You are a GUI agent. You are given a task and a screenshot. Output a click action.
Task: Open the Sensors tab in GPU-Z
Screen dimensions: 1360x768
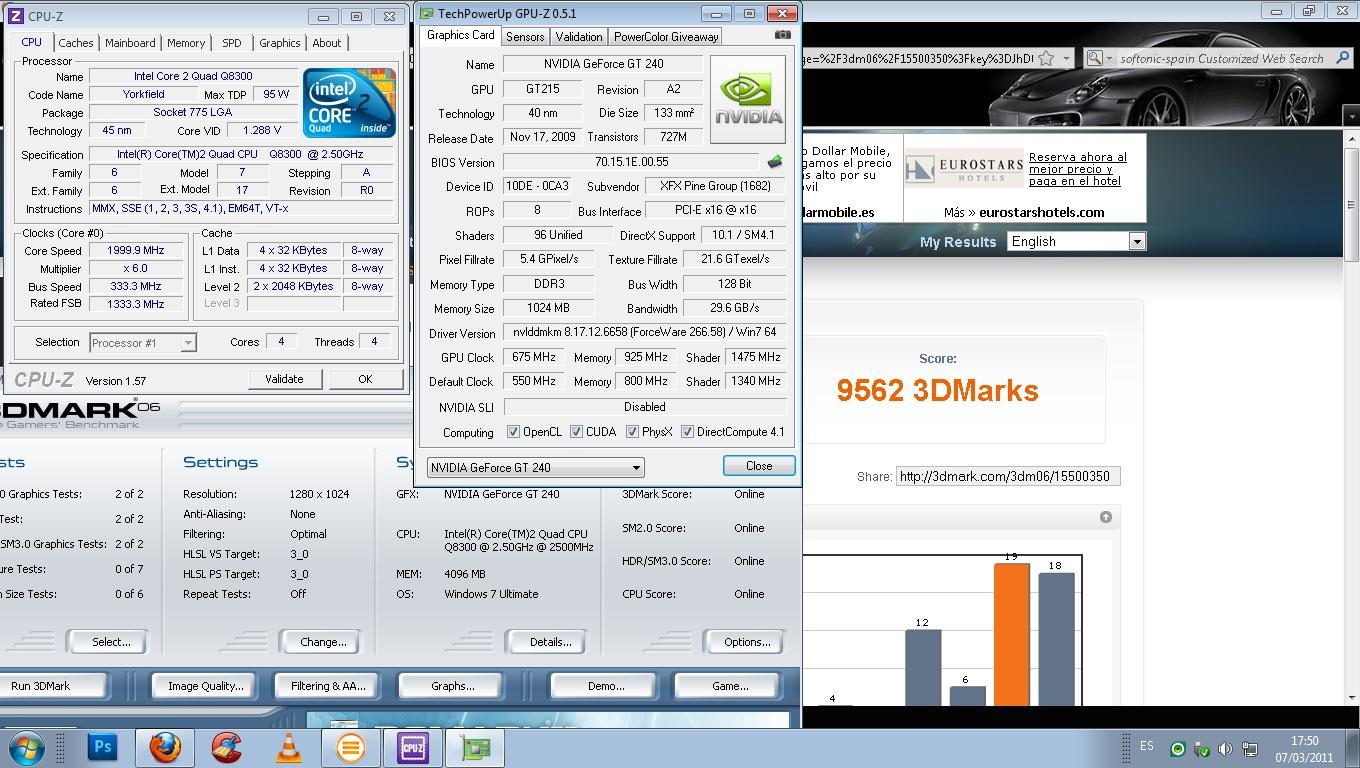[x=525, y=37]
